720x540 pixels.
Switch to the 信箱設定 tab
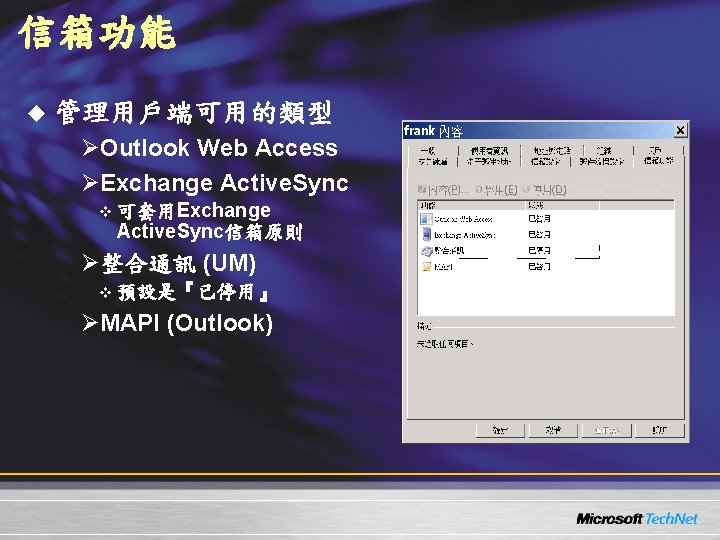coord(546,162)
